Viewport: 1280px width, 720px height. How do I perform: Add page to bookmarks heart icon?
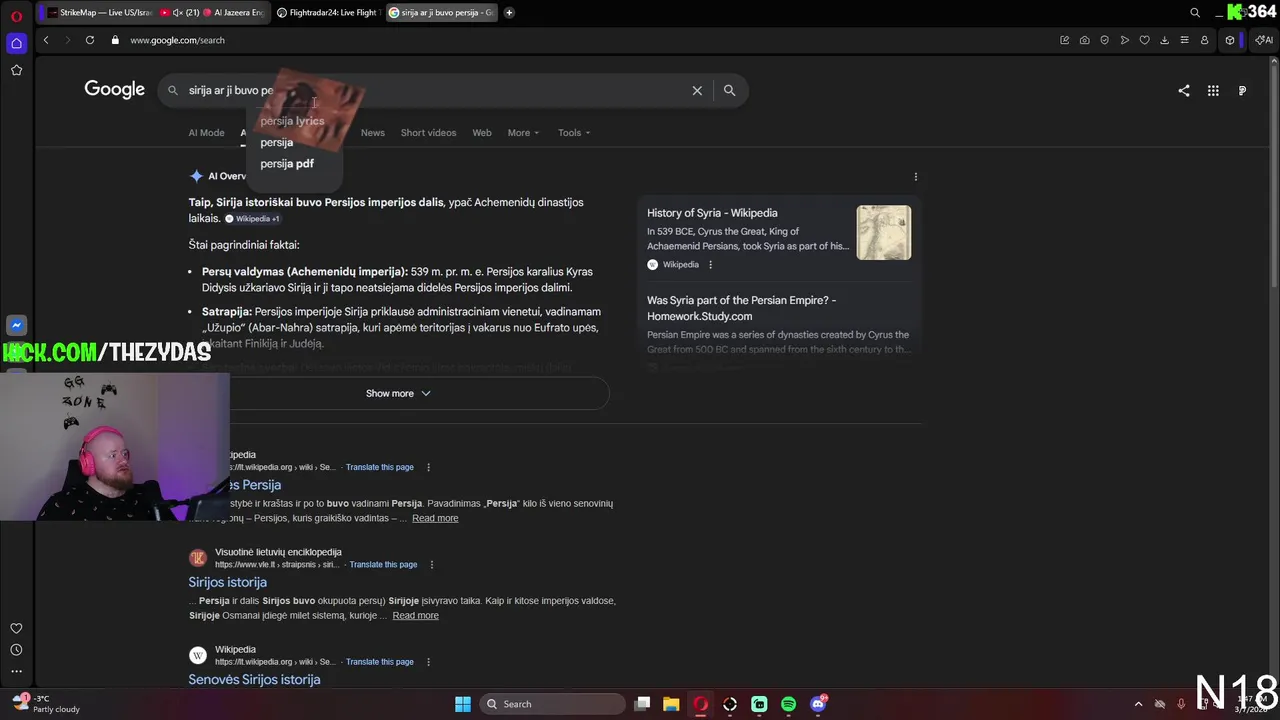pos(1145,40)
